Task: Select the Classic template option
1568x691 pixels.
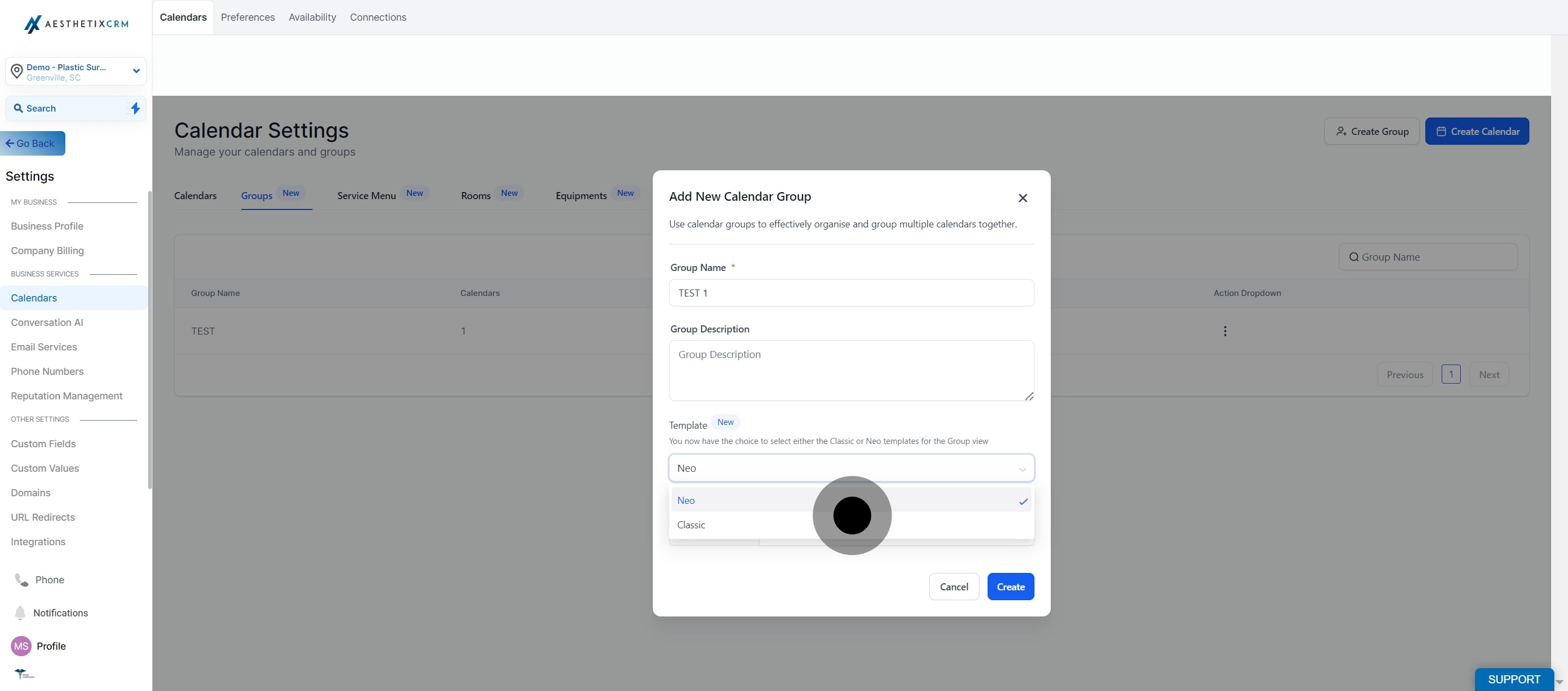Action: click(x=691, y=525)
